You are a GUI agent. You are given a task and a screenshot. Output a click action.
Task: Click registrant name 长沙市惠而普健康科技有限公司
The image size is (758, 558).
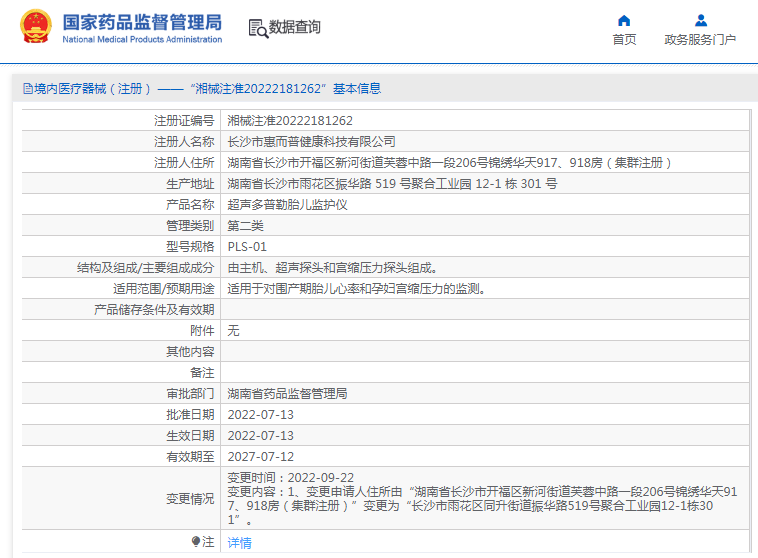311,141
